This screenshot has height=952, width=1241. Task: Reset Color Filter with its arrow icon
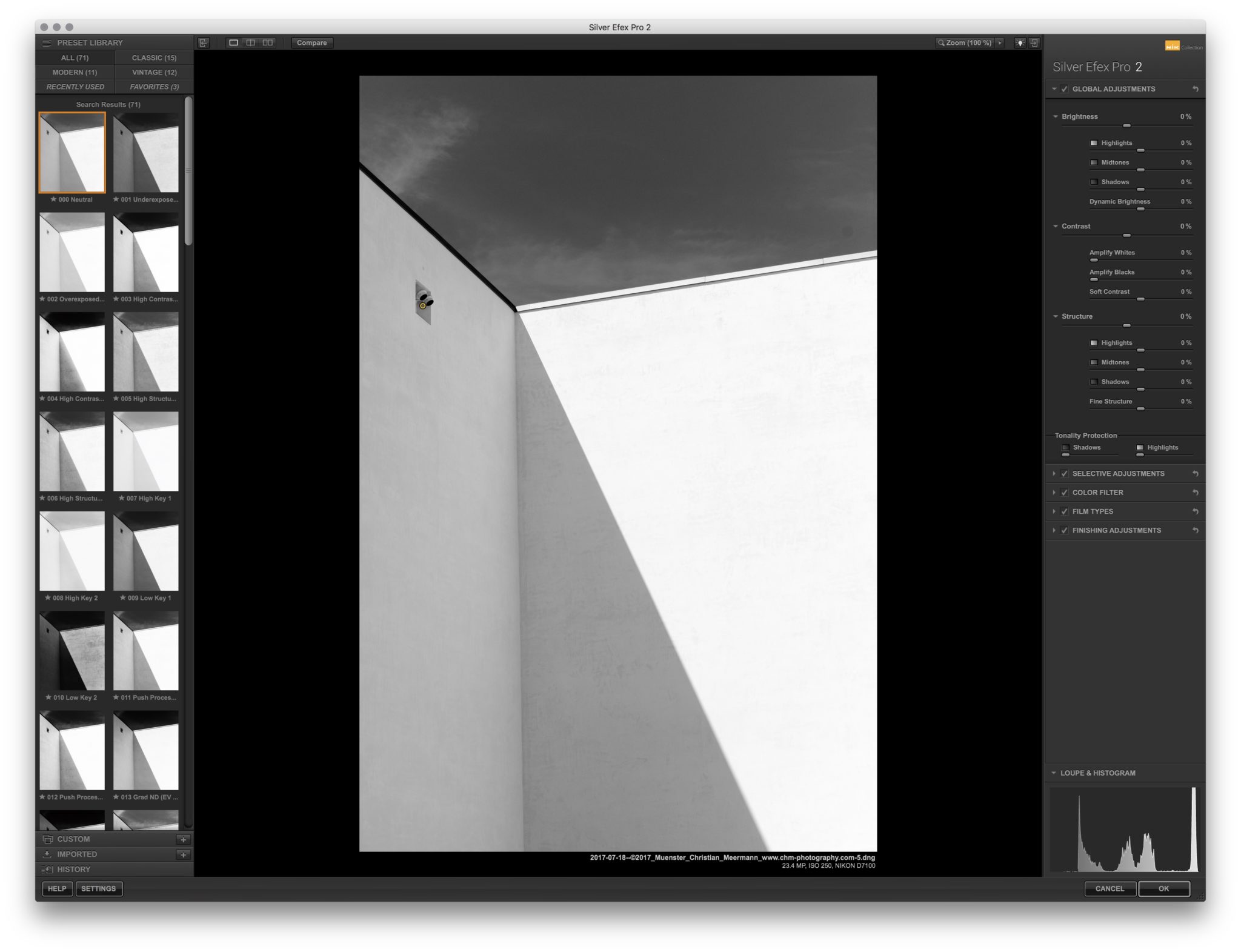click(x=1196, y=493)
